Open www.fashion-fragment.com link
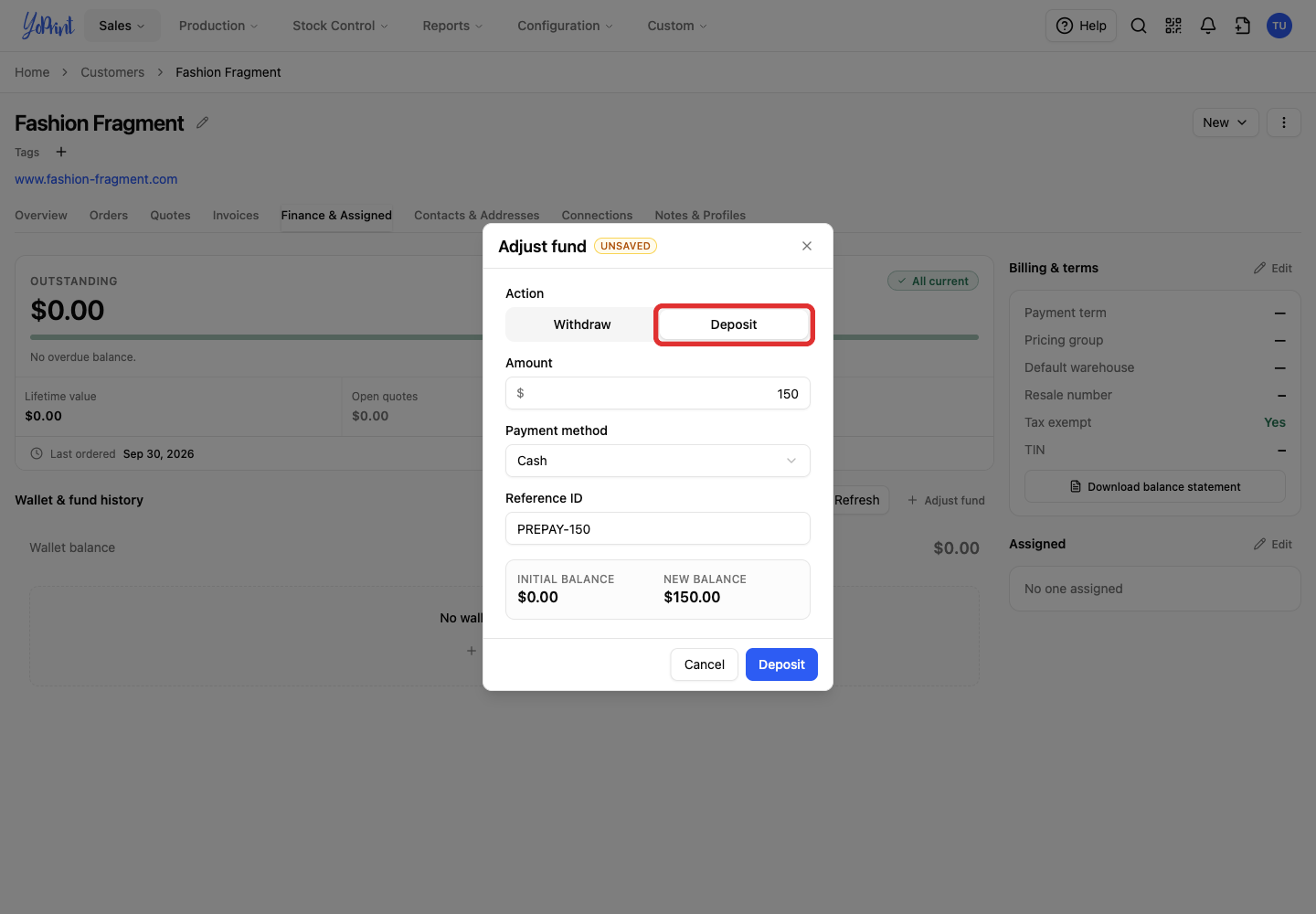Image resolution: width=1316 pixels, height=914 pixels. 96,179
